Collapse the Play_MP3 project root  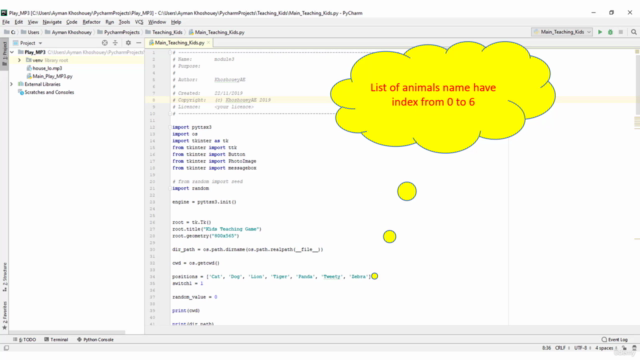click(x=12, y=52)
